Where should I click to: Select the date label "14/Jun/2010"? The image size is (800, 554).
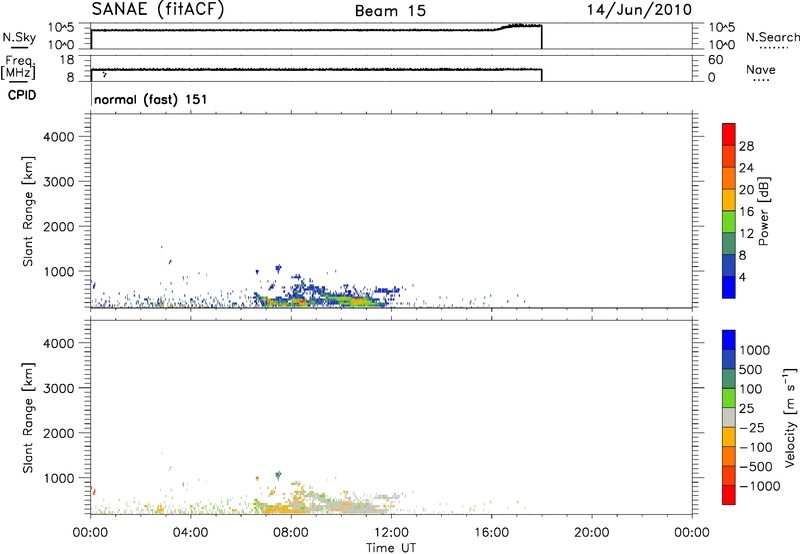tap(639, 10)
